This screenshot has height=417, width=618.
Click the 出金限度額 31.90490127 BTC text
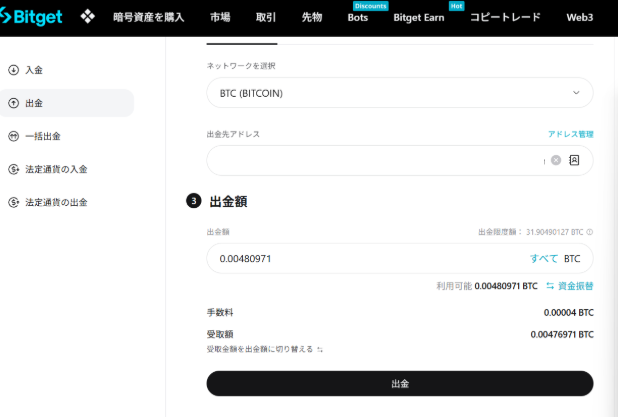pyautogui.click(x=531, y=232)
